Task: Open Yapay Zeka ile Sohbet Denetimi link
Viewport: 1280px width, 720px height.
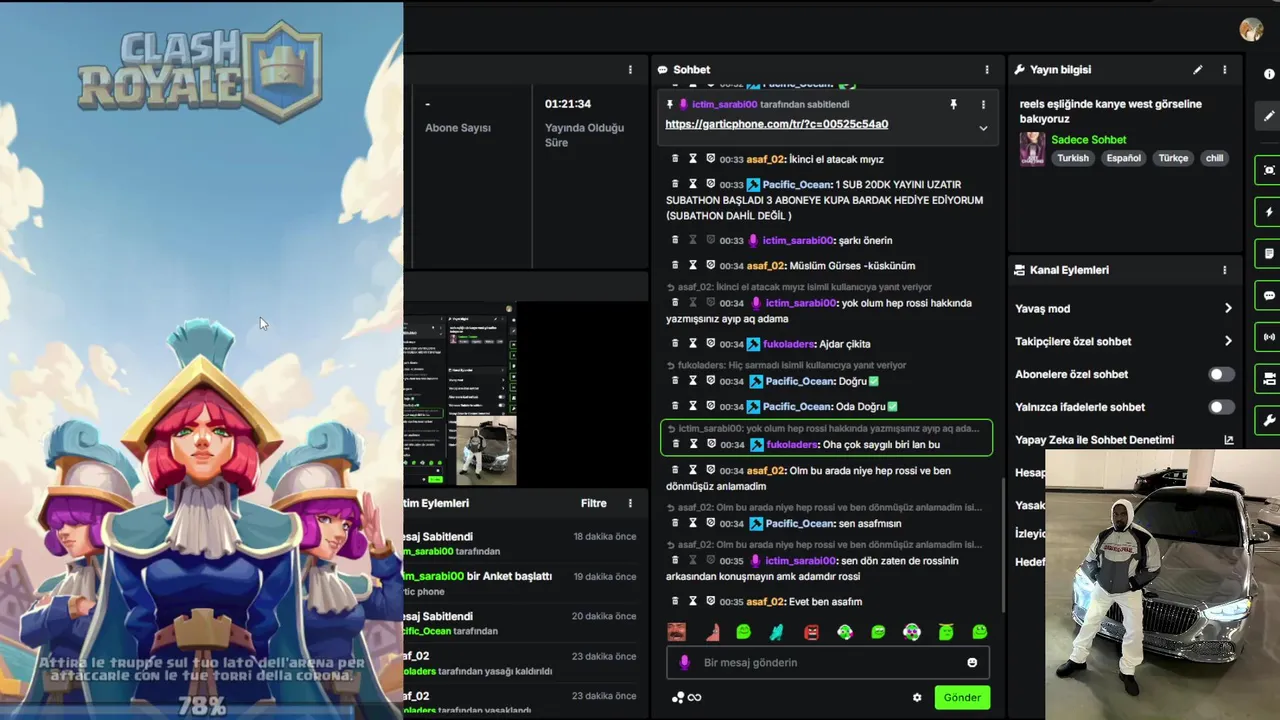Action: click(x=1228, y=440)
